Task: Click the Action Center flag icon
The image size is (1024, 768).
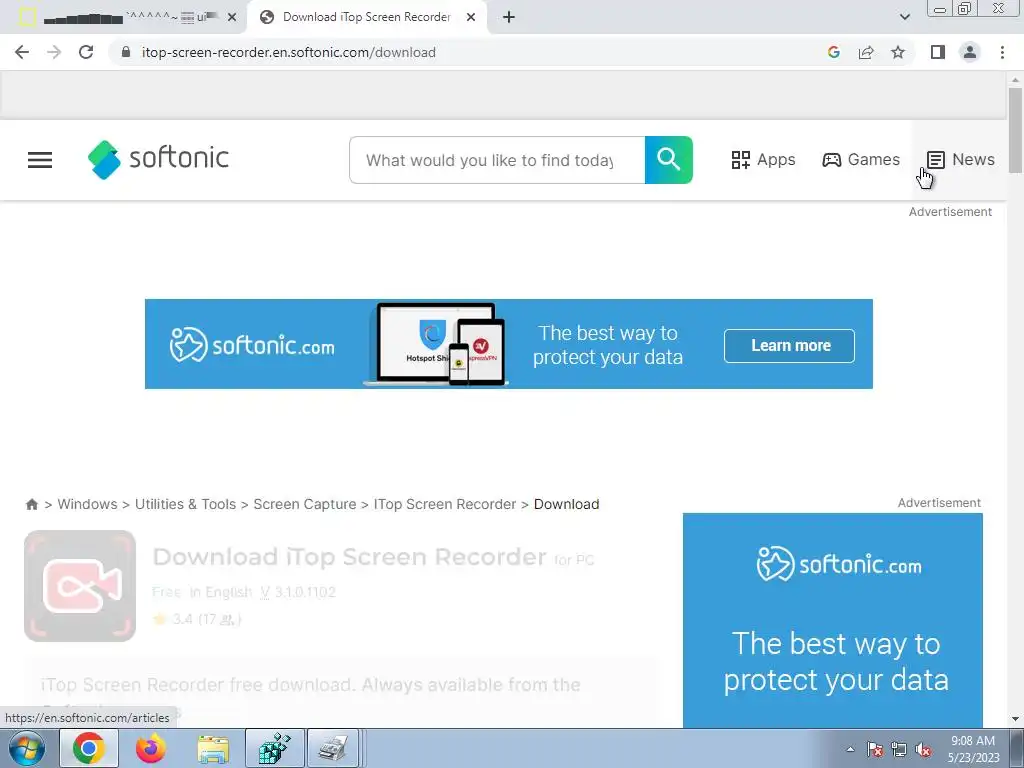Action: pyautogui.click(x=875, y=750)
